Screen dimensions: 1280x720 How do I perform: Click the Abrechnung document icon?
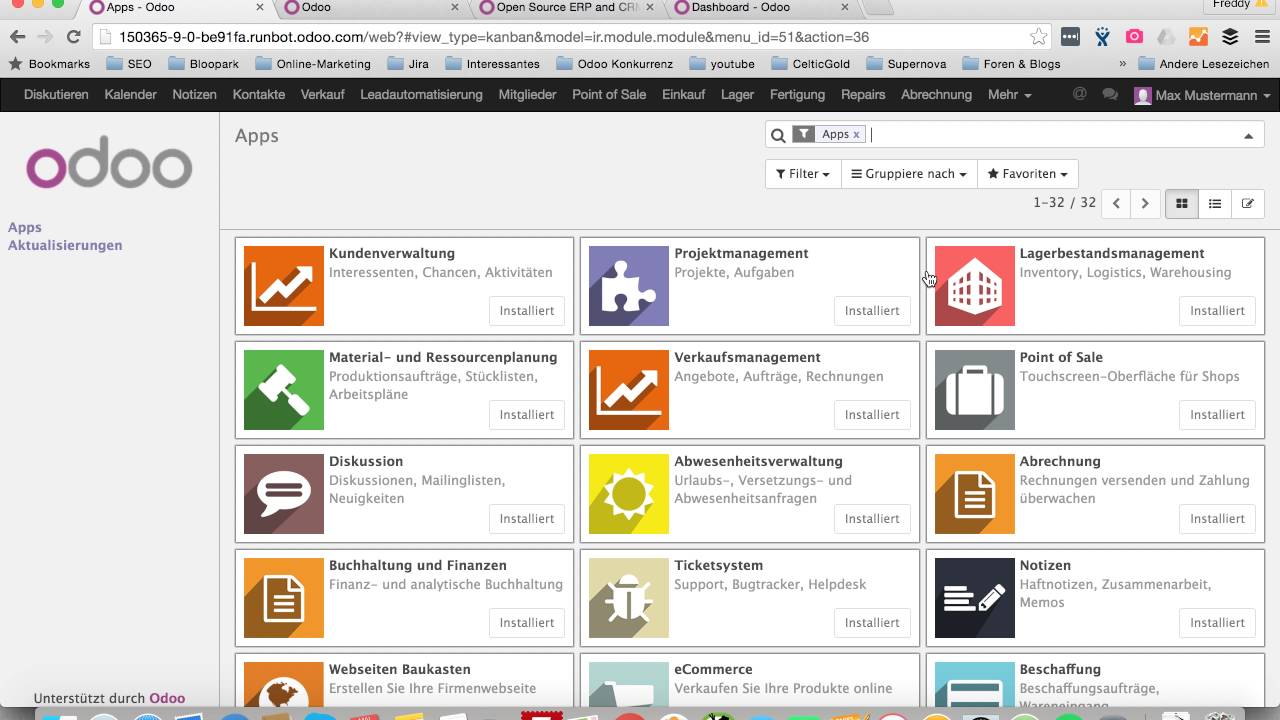pyautogui.click(x=975, y=494)
